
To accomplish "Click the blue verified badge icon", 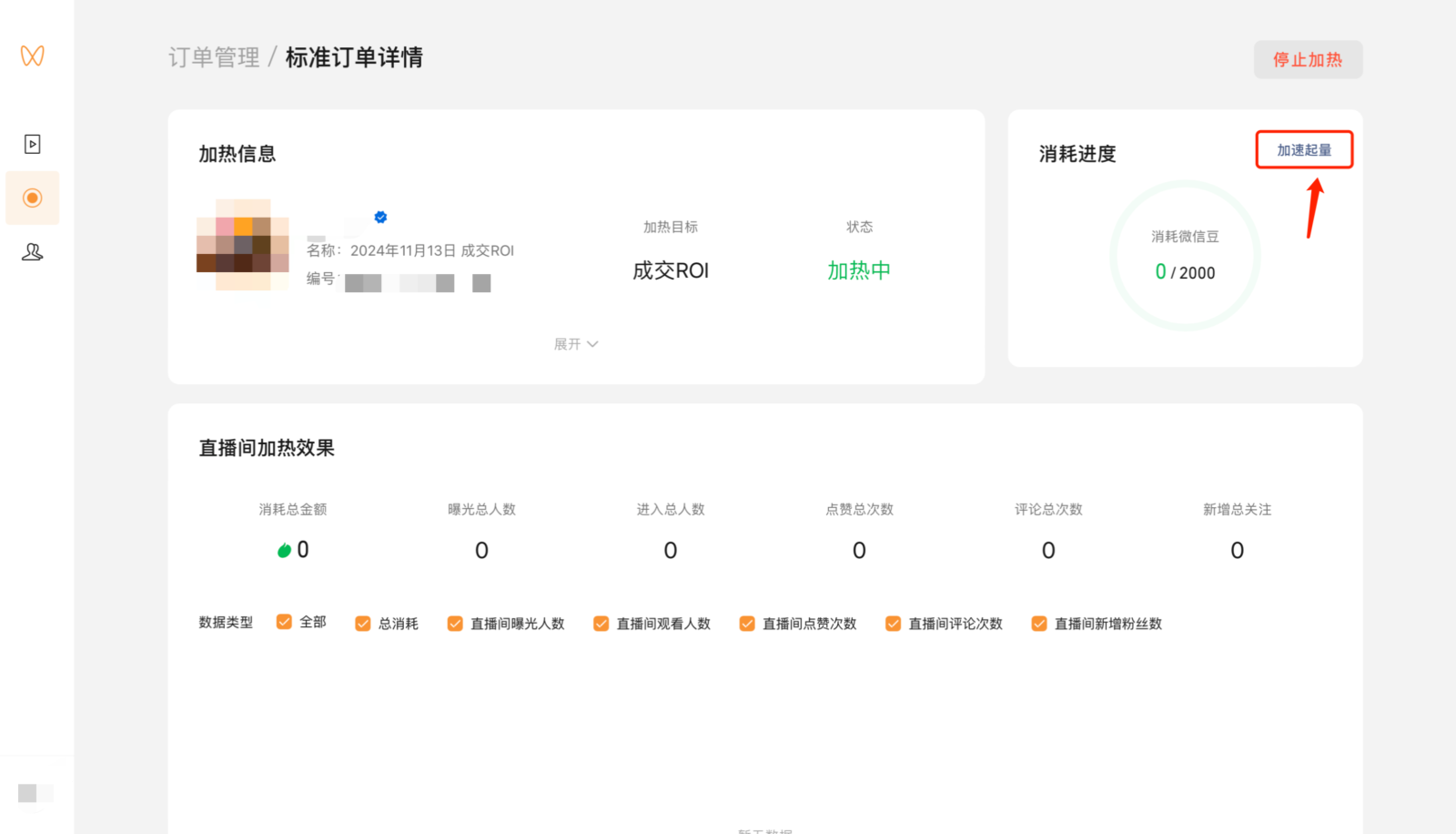I will click(x=380, y=217).
